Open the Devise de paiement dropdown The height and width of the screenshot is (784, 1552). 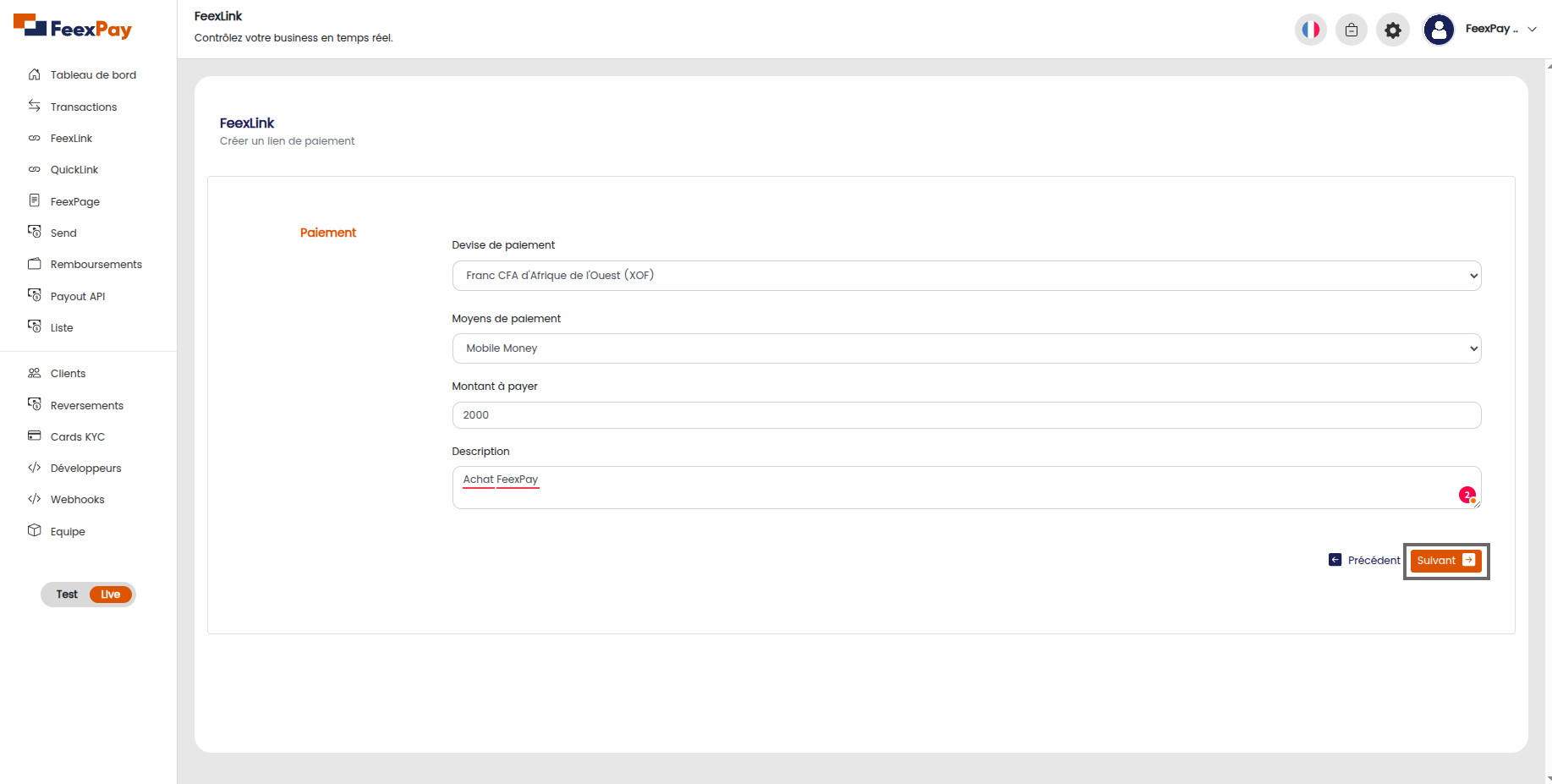[x=967, y=276]
